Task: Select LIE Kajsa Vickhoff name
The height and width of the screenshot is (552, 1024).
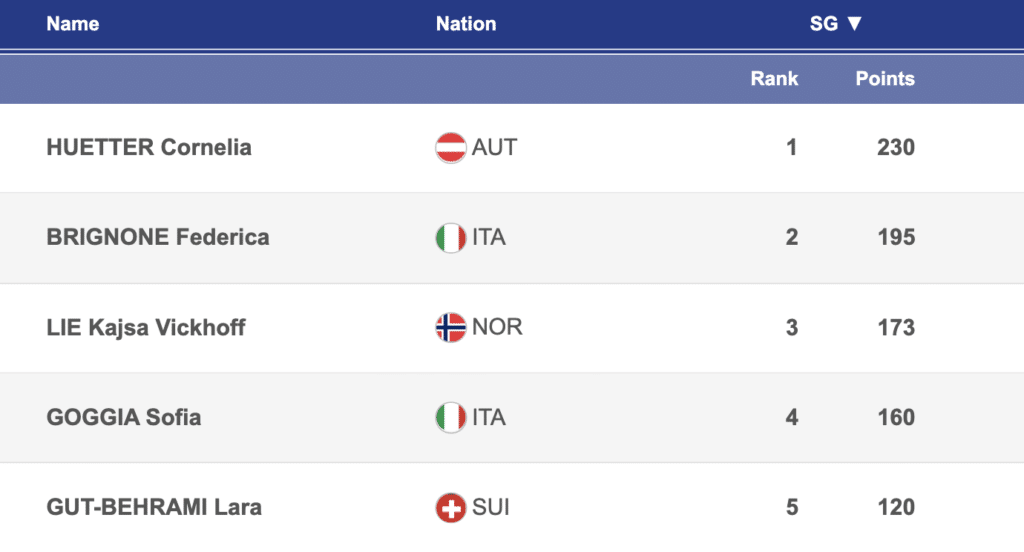Action: 146,328
